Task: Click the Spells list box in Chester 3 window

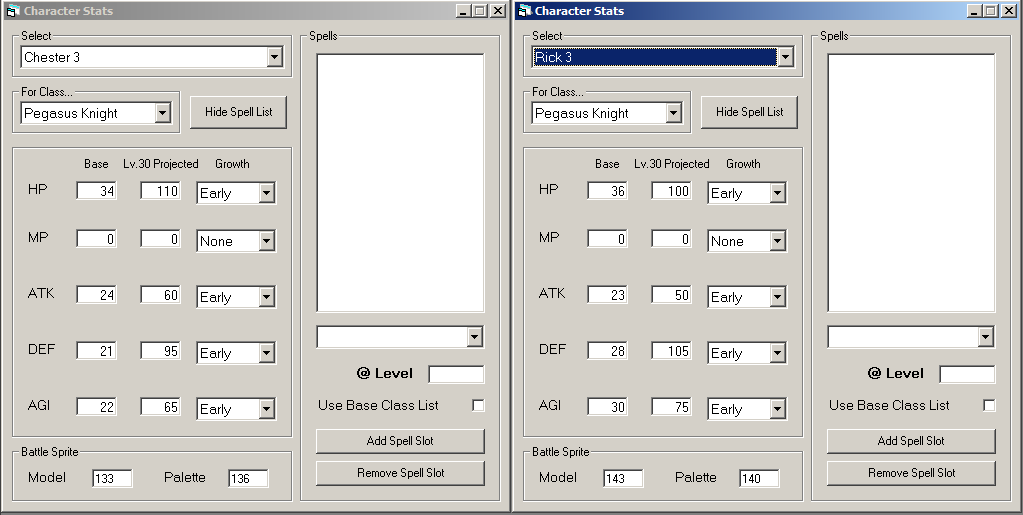Action: (401, 183)
